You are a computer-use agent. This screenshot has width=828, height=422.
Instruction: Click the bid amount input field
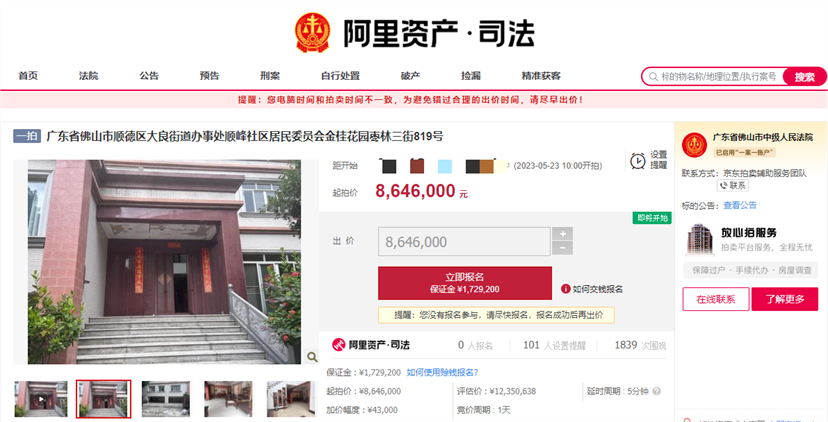tap(464, 242)
